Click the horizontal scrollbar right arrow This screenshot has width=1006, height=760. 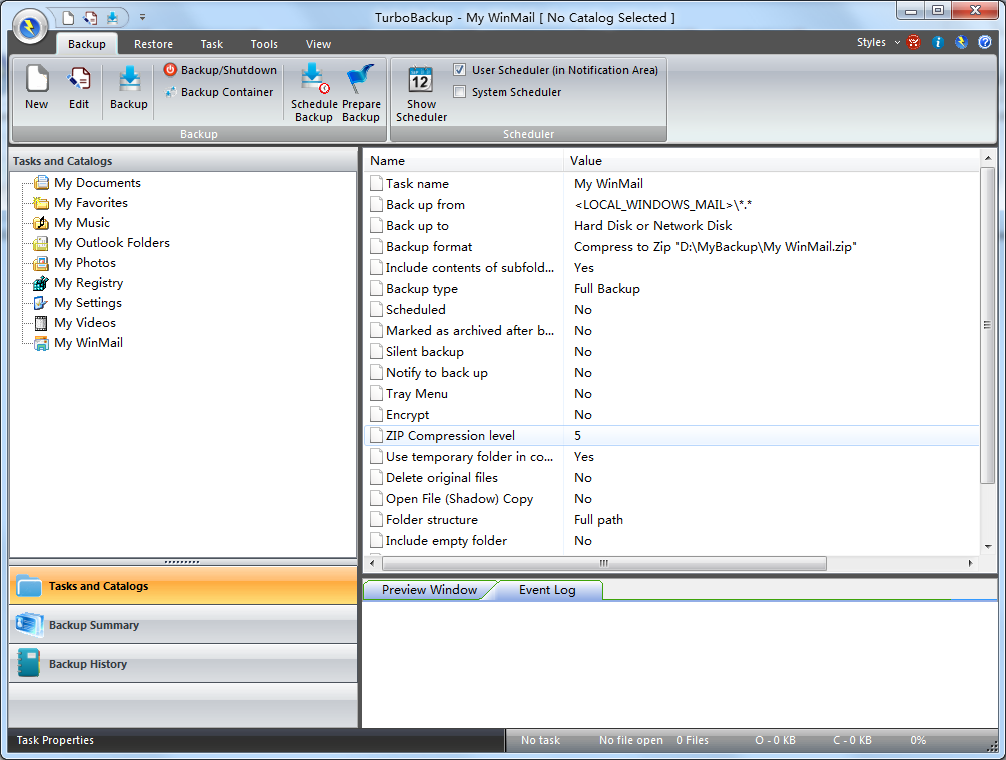tap(970, 563)
